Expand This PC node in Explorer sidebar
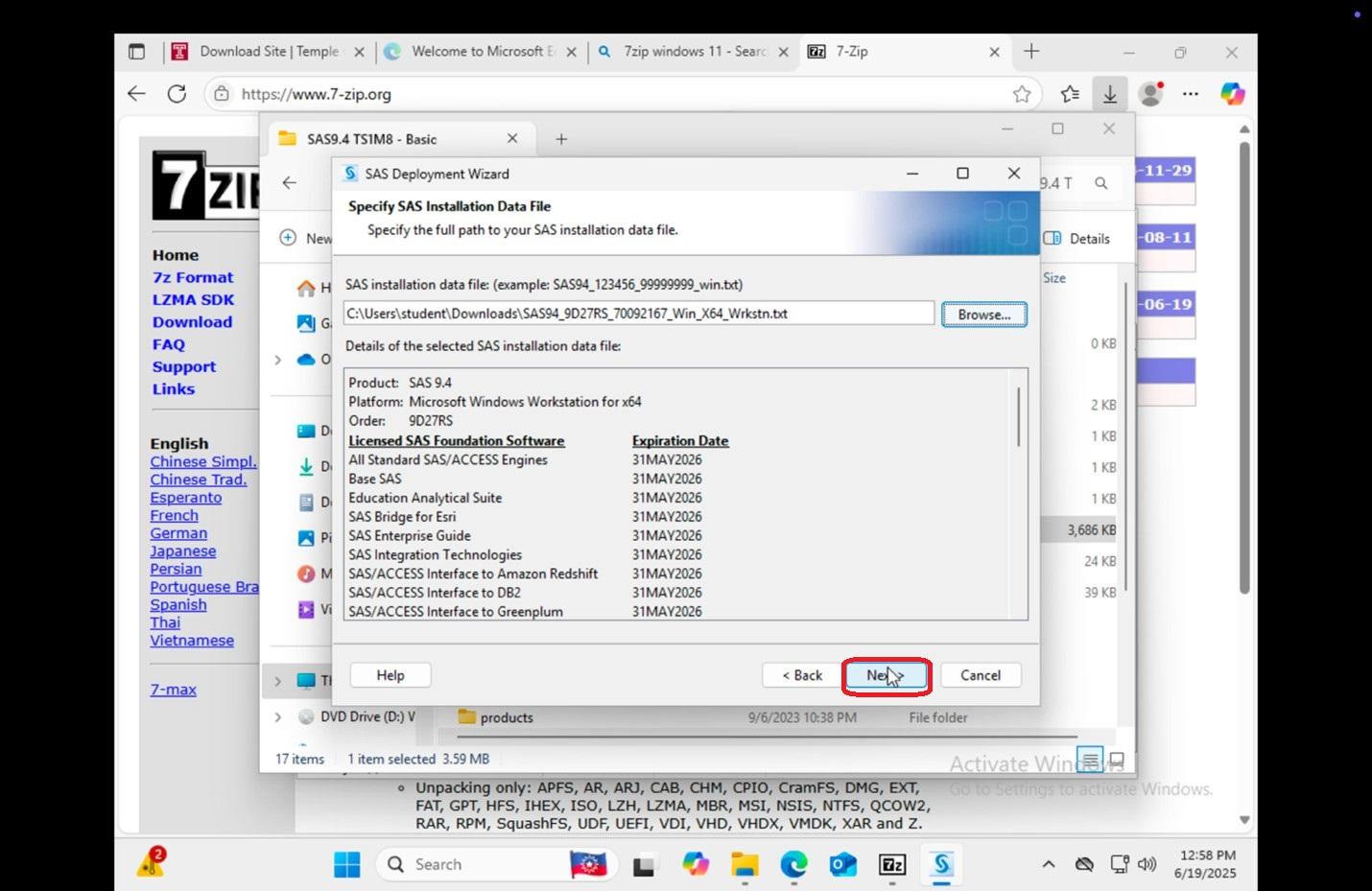This screenshot has width=1372, height=891. 278,681
